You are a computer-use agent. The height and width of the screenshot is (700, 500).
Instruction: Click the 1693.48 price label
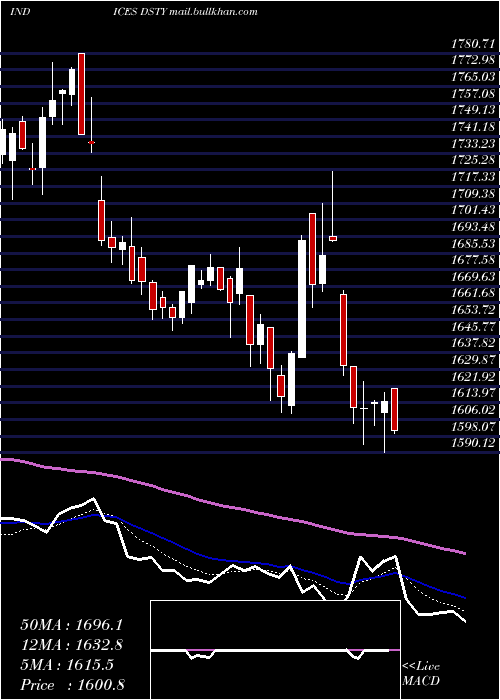click(473, 227)
